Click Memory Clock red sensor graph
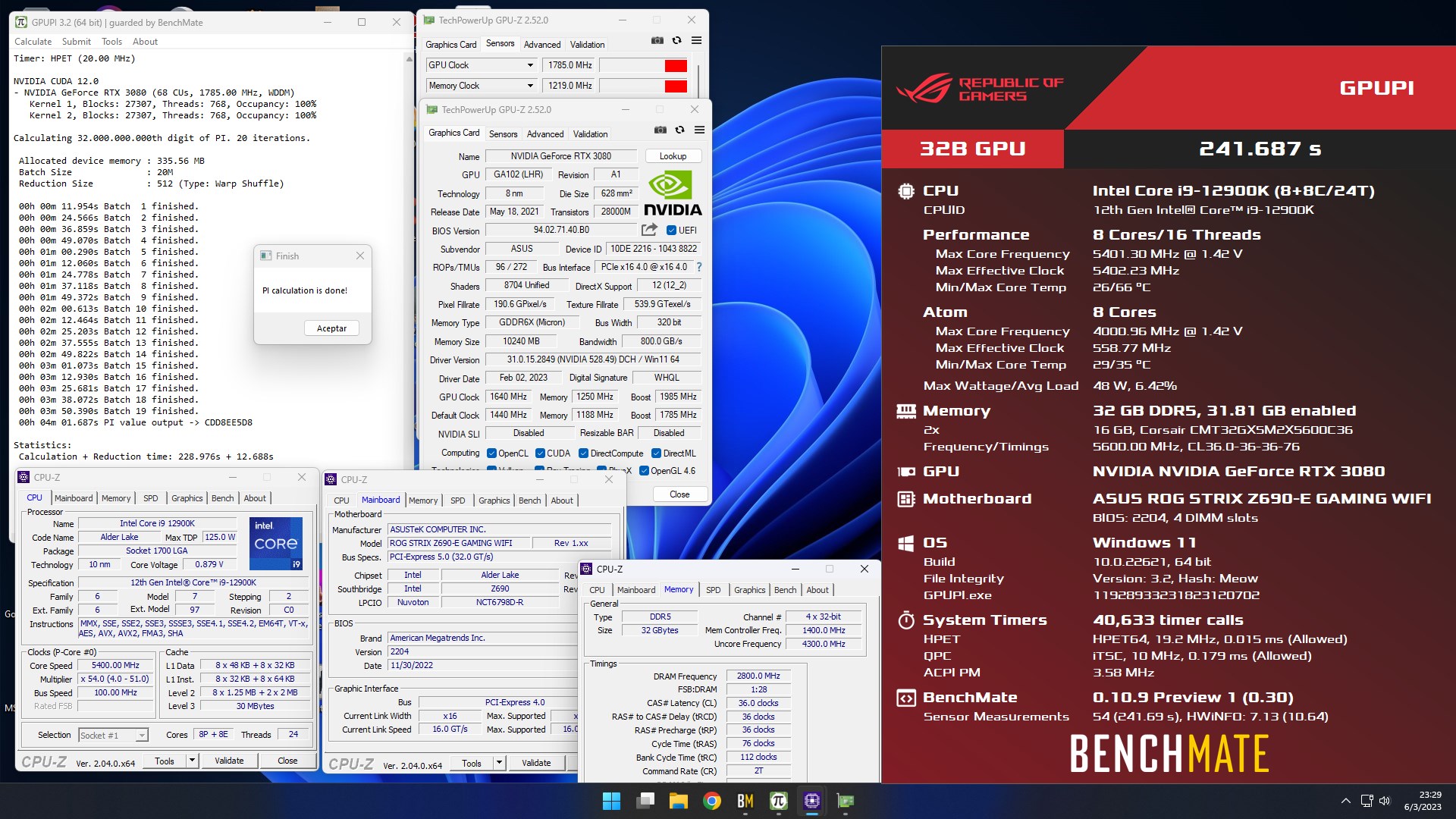 point(676,86)
